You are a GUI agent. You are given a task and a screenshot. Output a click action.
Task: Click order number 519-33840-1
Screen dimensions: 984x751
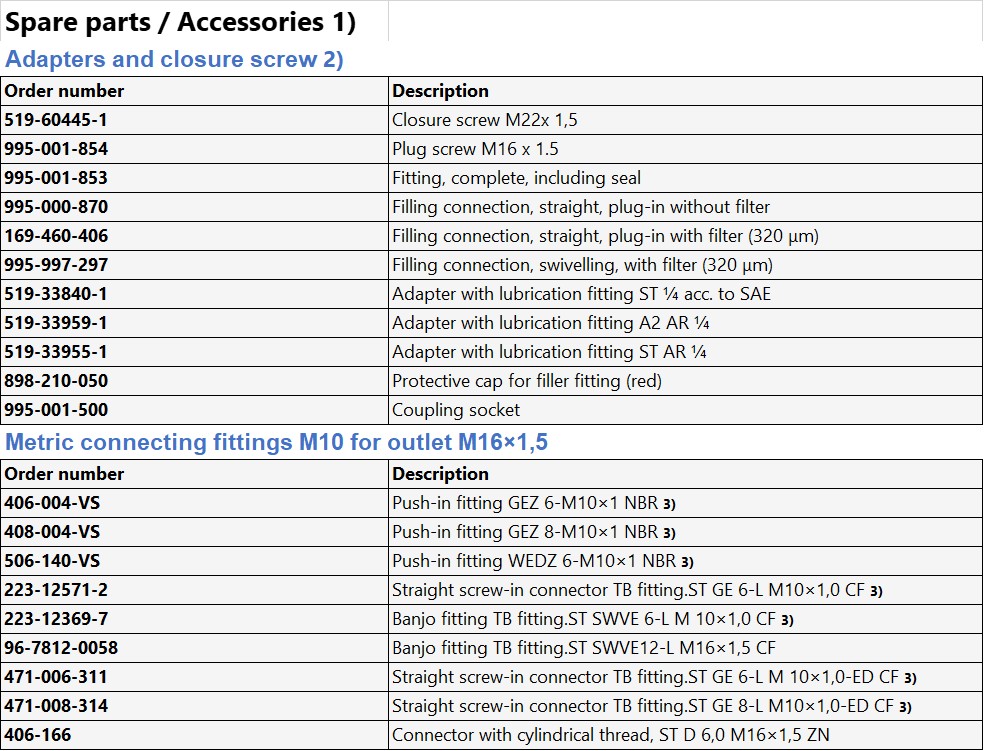56,294
